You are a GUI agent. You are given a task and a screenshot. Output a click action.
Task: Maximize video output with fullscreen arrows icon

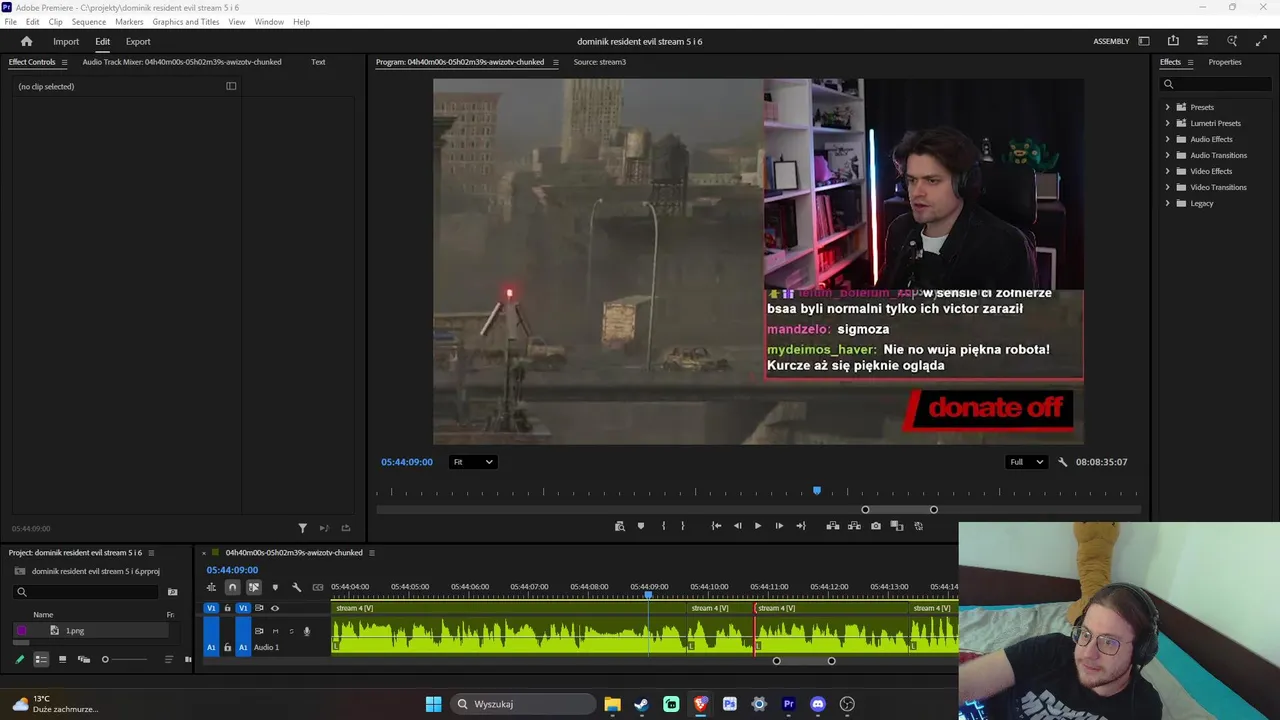(x=1261, y=41)
